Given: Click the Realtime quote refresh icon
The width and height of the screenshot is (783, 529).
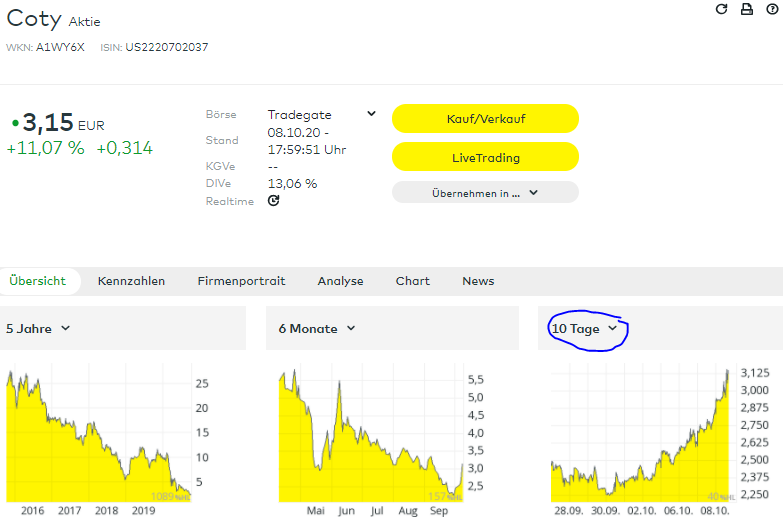Looking at the screenshot, I should coord(273,201).
